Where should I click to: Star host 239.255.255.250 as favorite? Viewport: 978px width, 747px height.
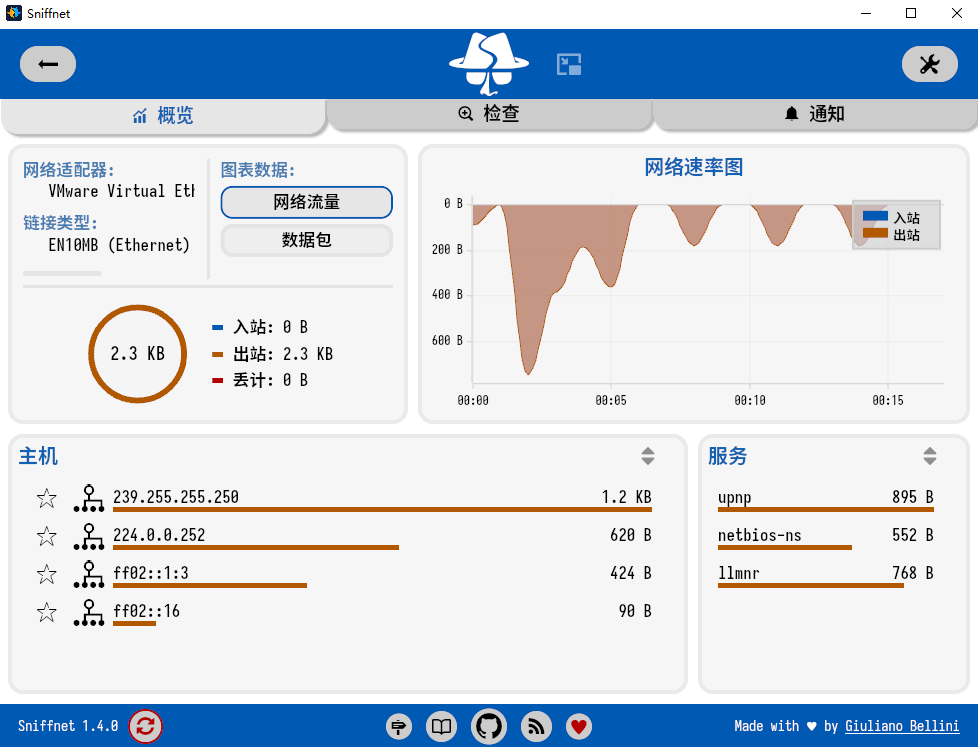pyautogui.click(x=47, y=498)
